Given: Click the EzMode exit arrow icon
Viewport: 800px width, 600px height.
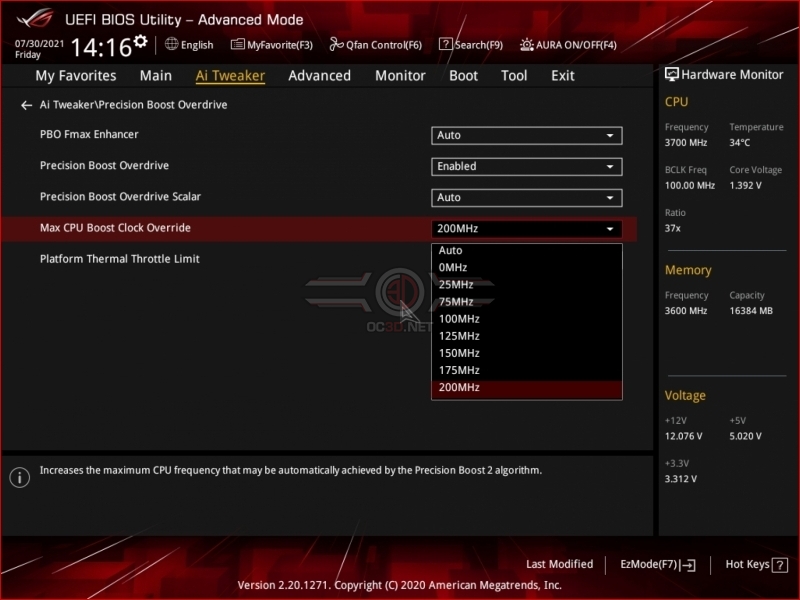Looking at the screenshot, I should pos(689,565).
